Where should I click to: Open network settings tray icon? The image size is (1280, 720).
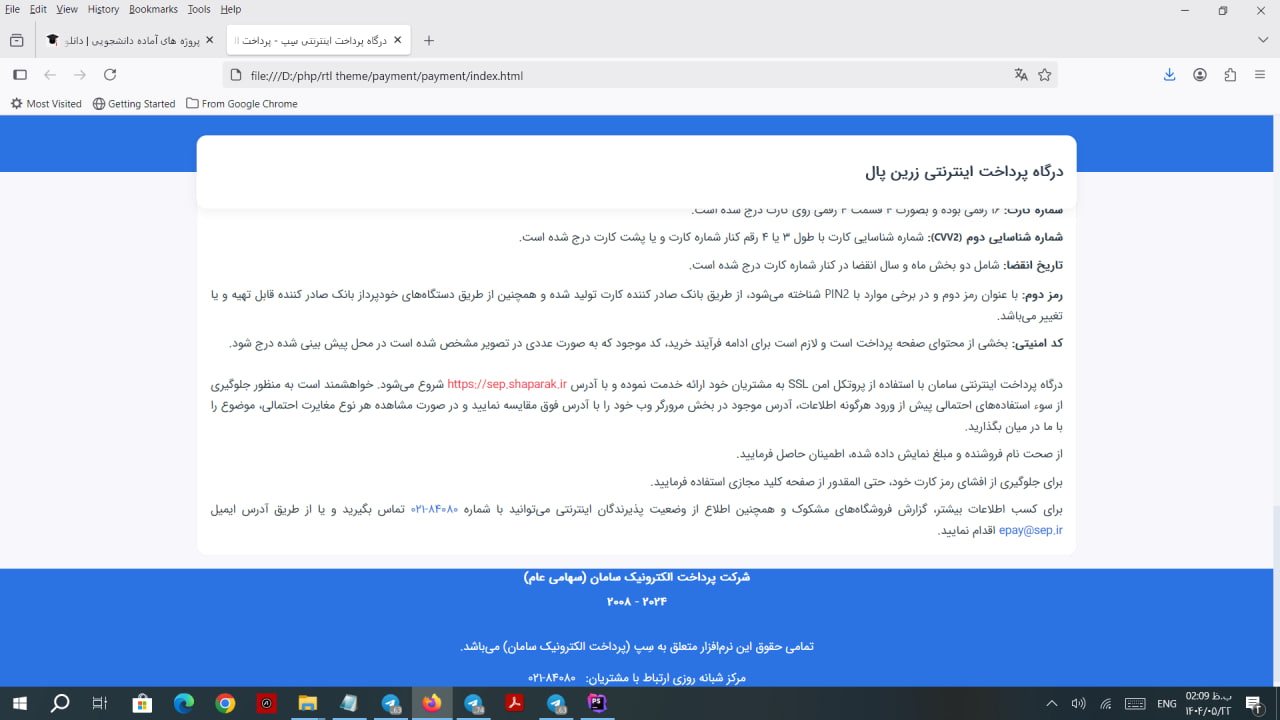(x=1106, y=704)
